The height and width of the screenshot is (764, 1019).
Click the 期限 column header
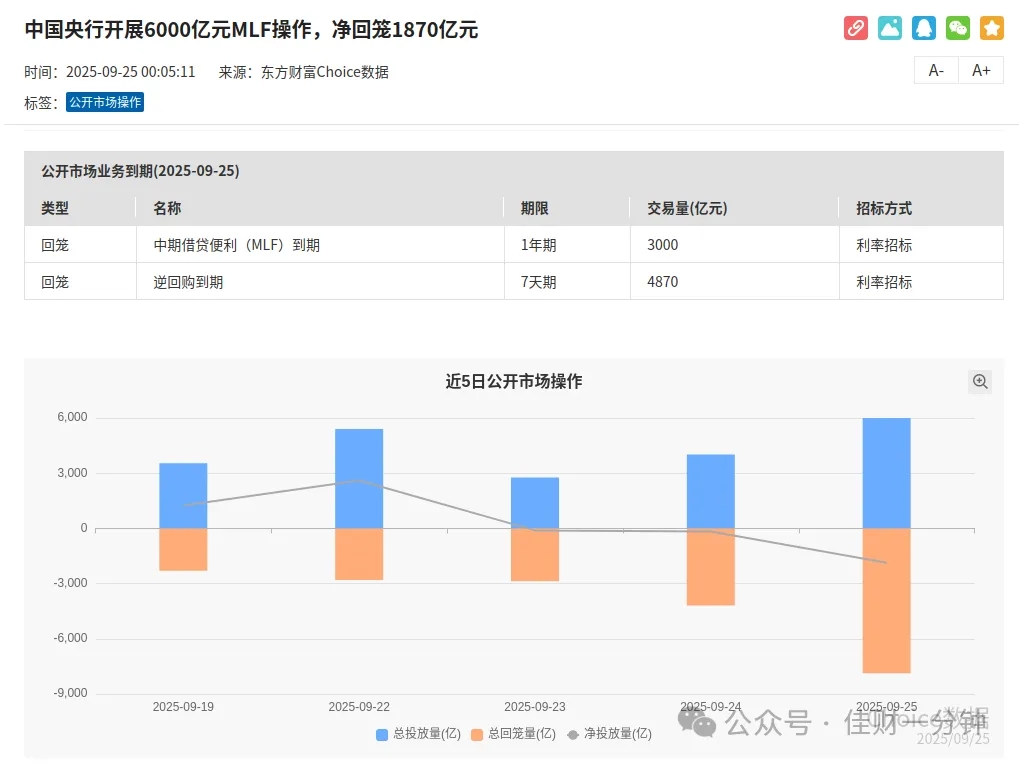point(534,208)
